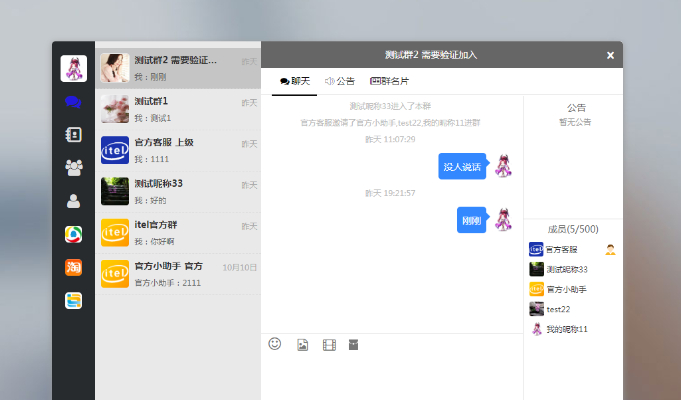Viewport: 681px width, 400px height.
Task: Launch the blue-yellow striped app icon
Action: pyautogui.click(x=73, y=301)
